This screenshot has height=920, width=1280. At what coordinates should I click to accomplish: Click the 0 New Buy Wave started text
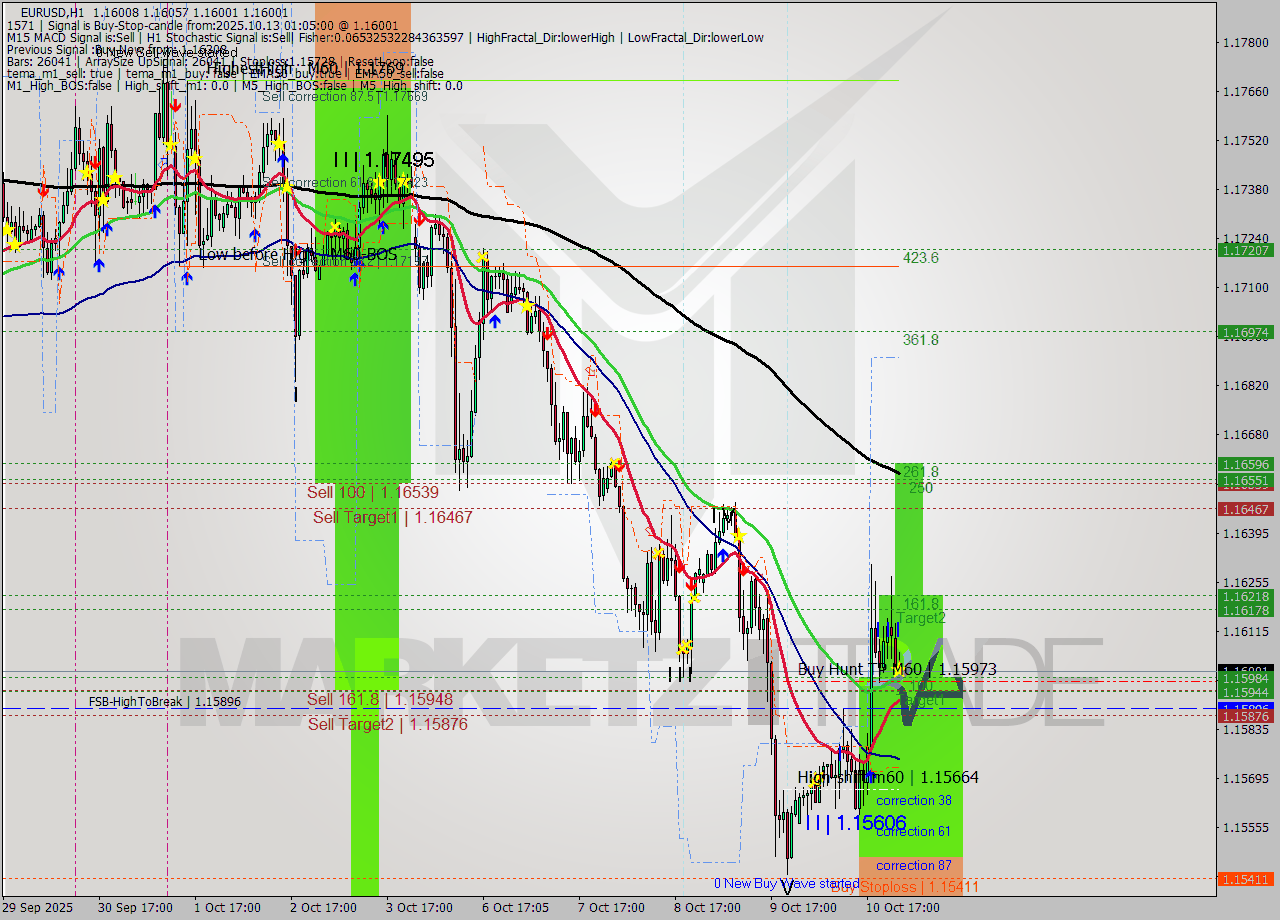point(787,884)
